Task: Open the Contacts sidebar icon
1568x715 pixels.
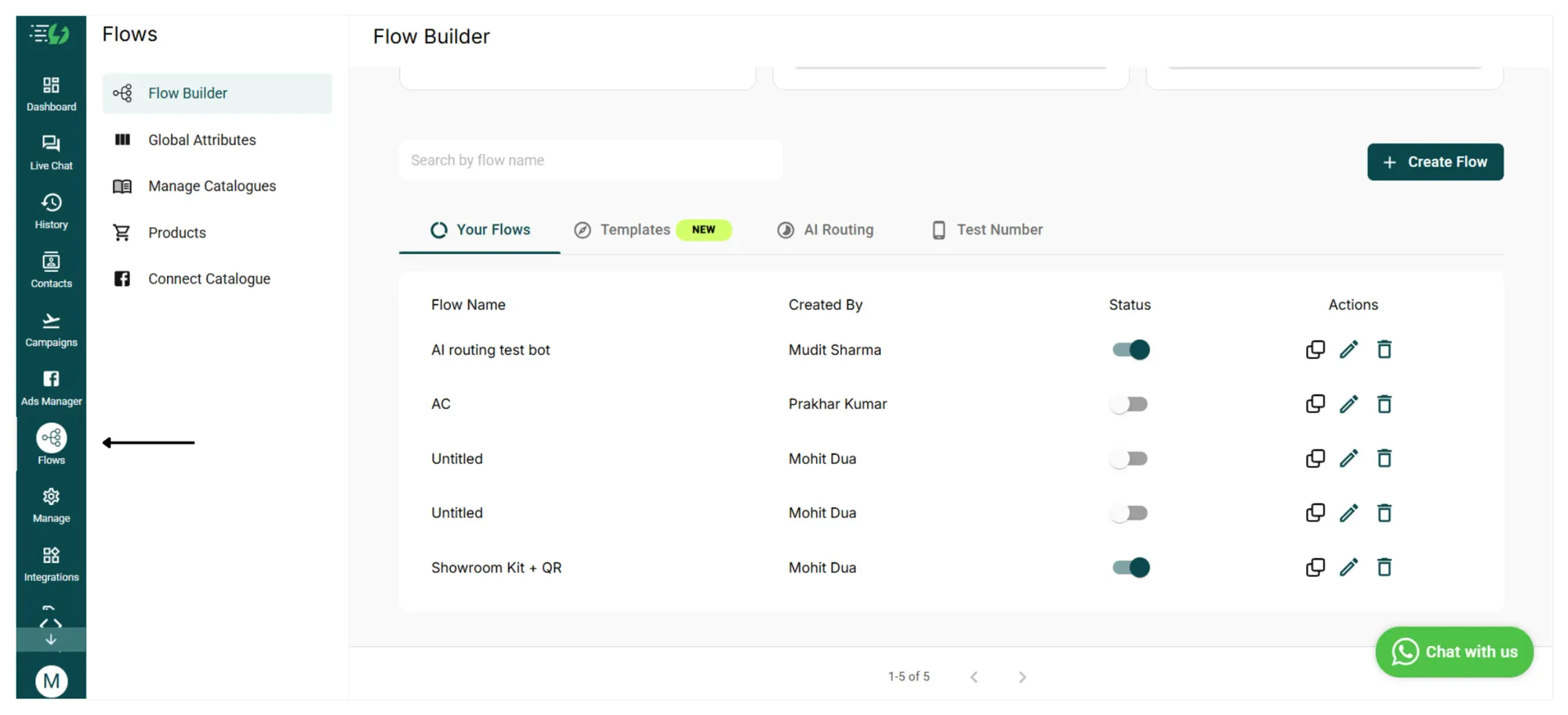Action: [51, 270]
